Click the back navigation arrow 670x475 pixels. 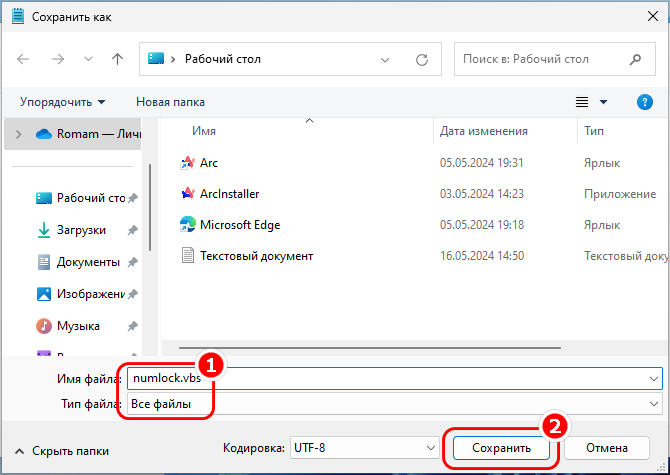coord(23,59)
